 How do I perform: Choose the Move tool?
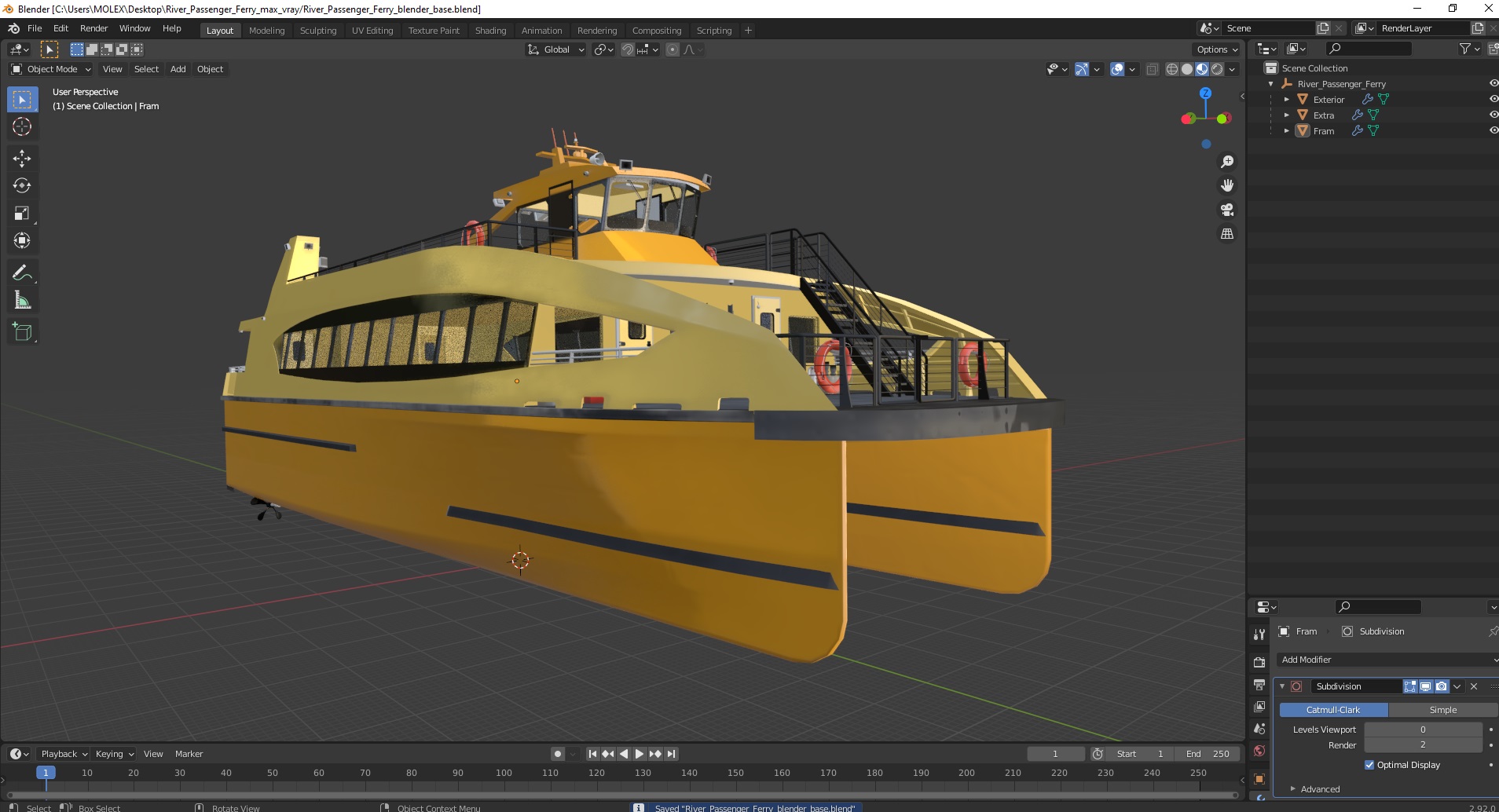coord(22,159)
